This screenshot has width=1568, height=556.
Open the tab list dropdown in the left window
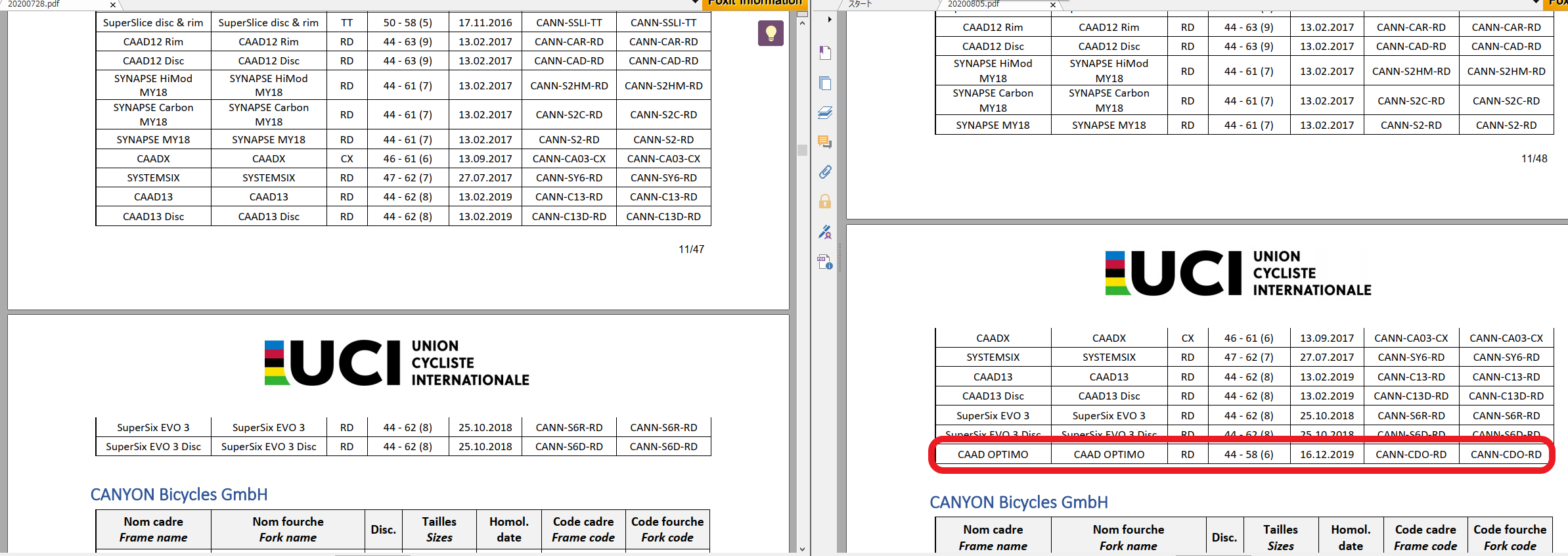pos(695,3)
